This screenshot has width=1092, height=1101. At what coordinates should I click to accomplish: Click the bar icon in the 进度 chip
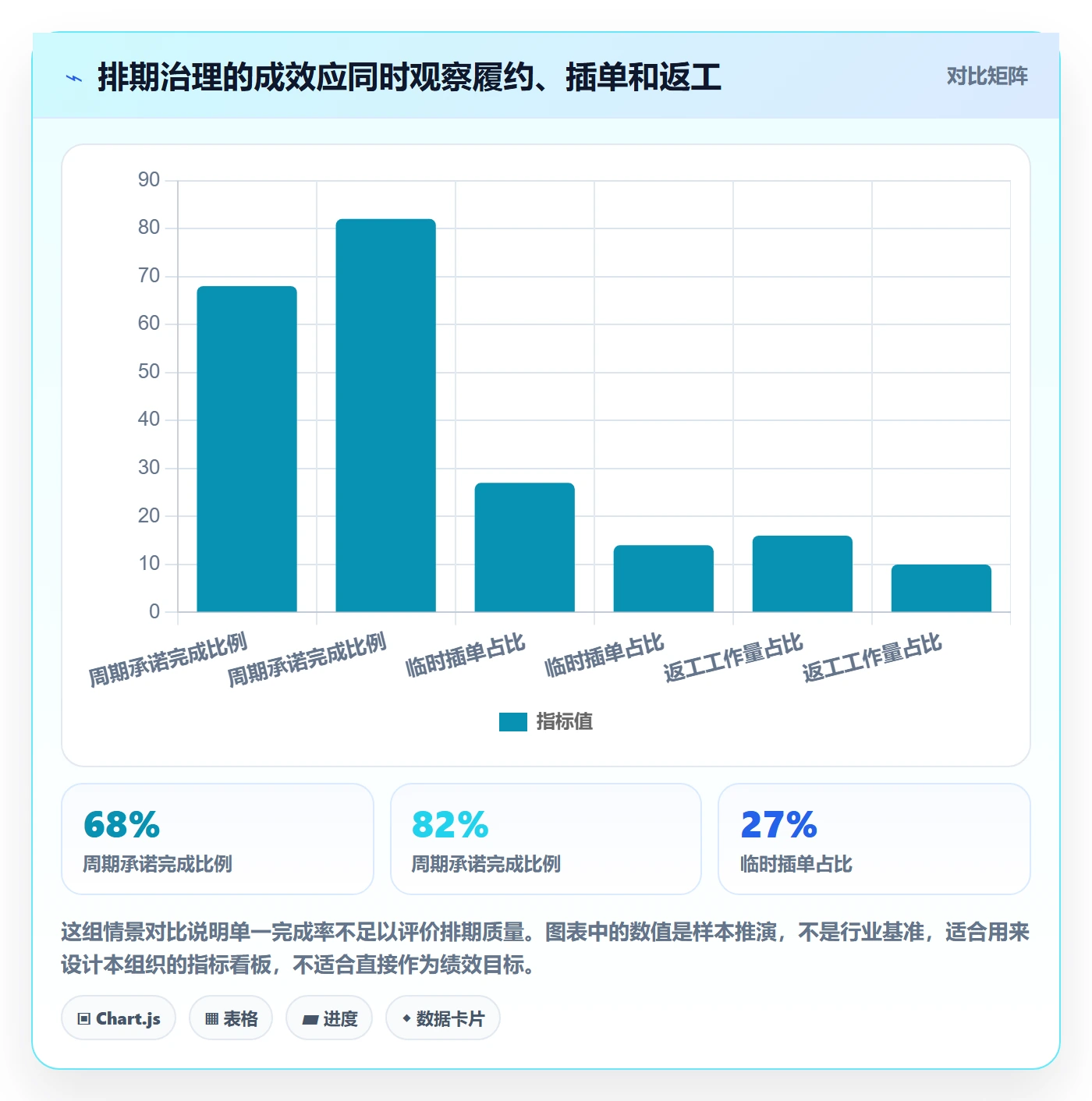(310, 1019)
